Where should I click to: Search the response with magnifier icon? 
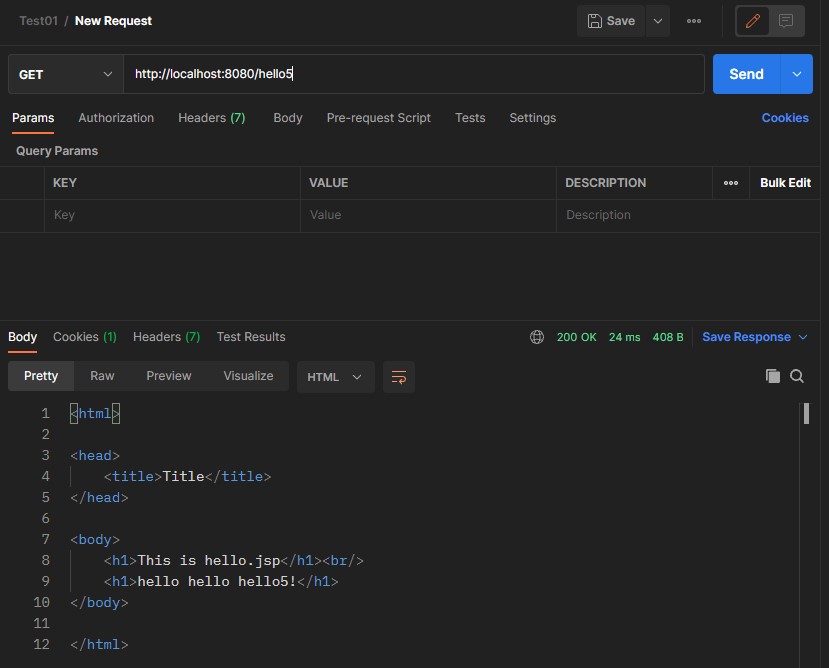tap(797, 376)
